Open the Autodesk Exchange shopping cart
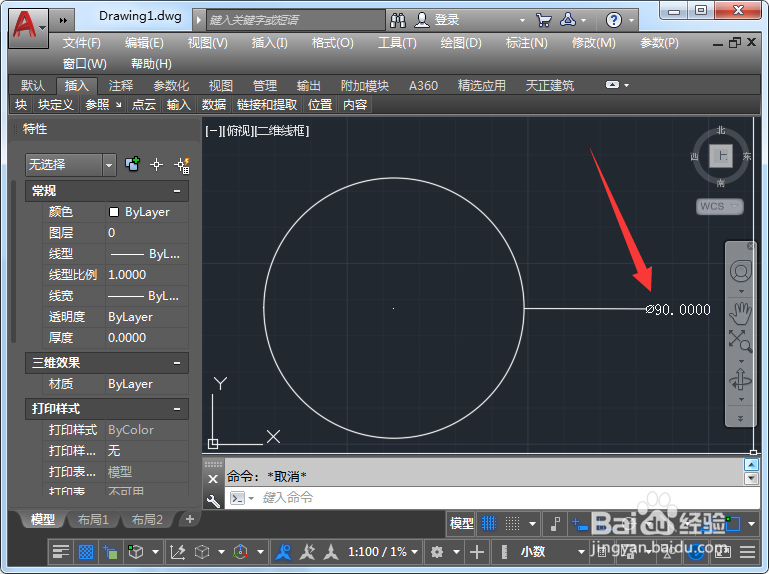The image size is (769, 574). (543, 20)
